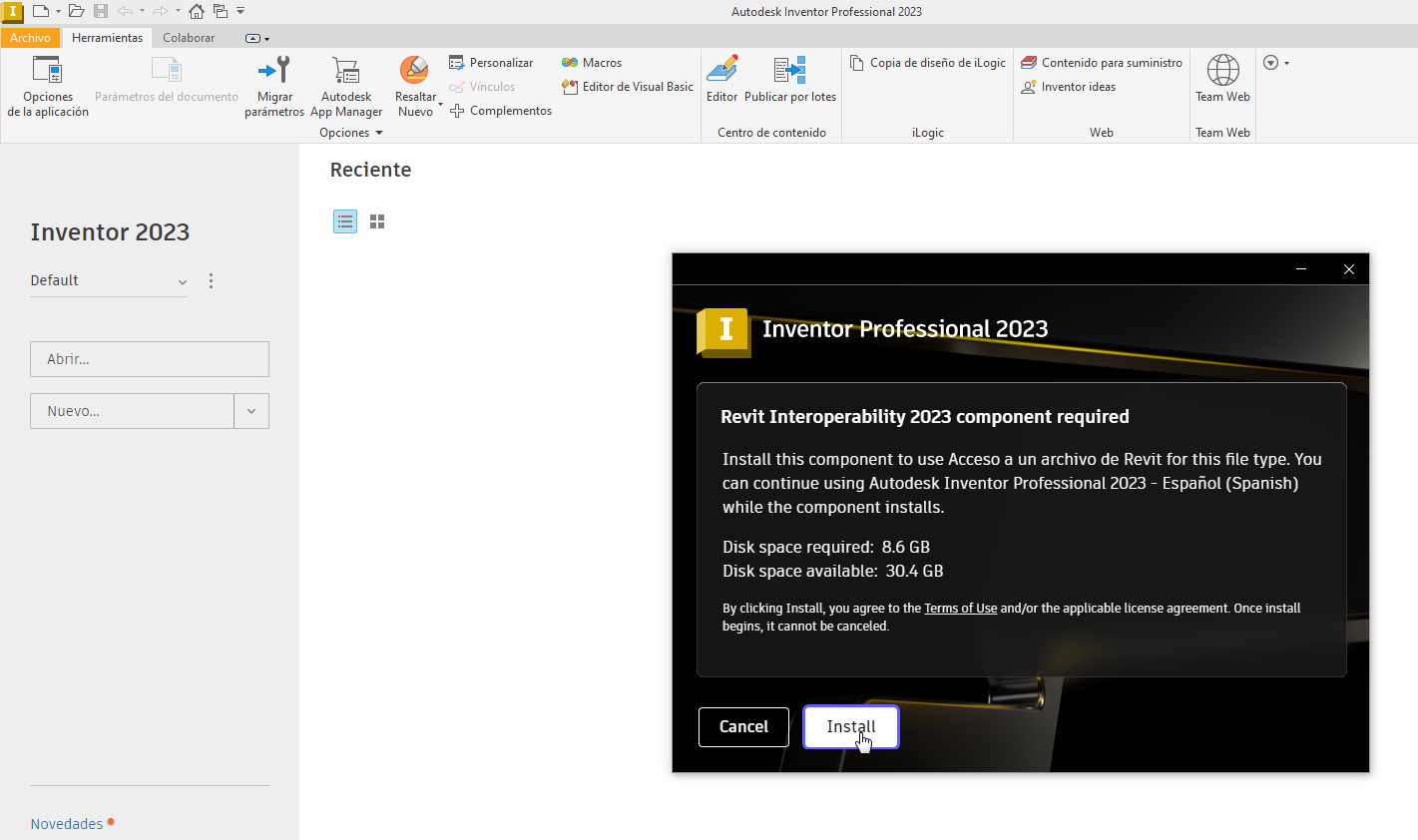The height and width of the screenshot is (840, 1418).
Task: Click the Nuevo... button
Action: [132, 411]
